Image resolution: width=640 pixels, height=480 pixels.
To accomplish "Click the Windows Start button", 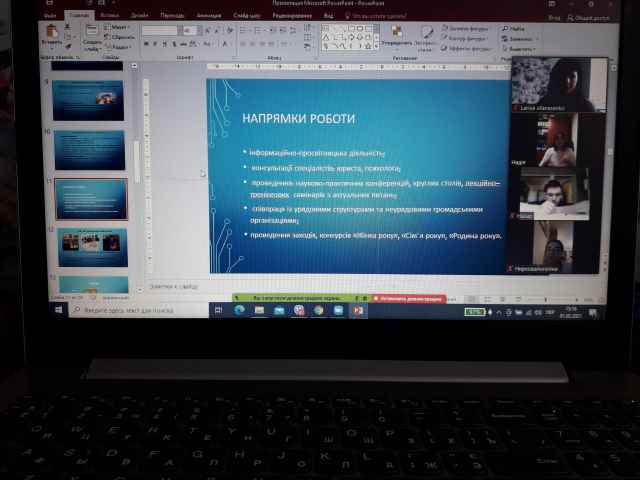I will tap(58, 310).
